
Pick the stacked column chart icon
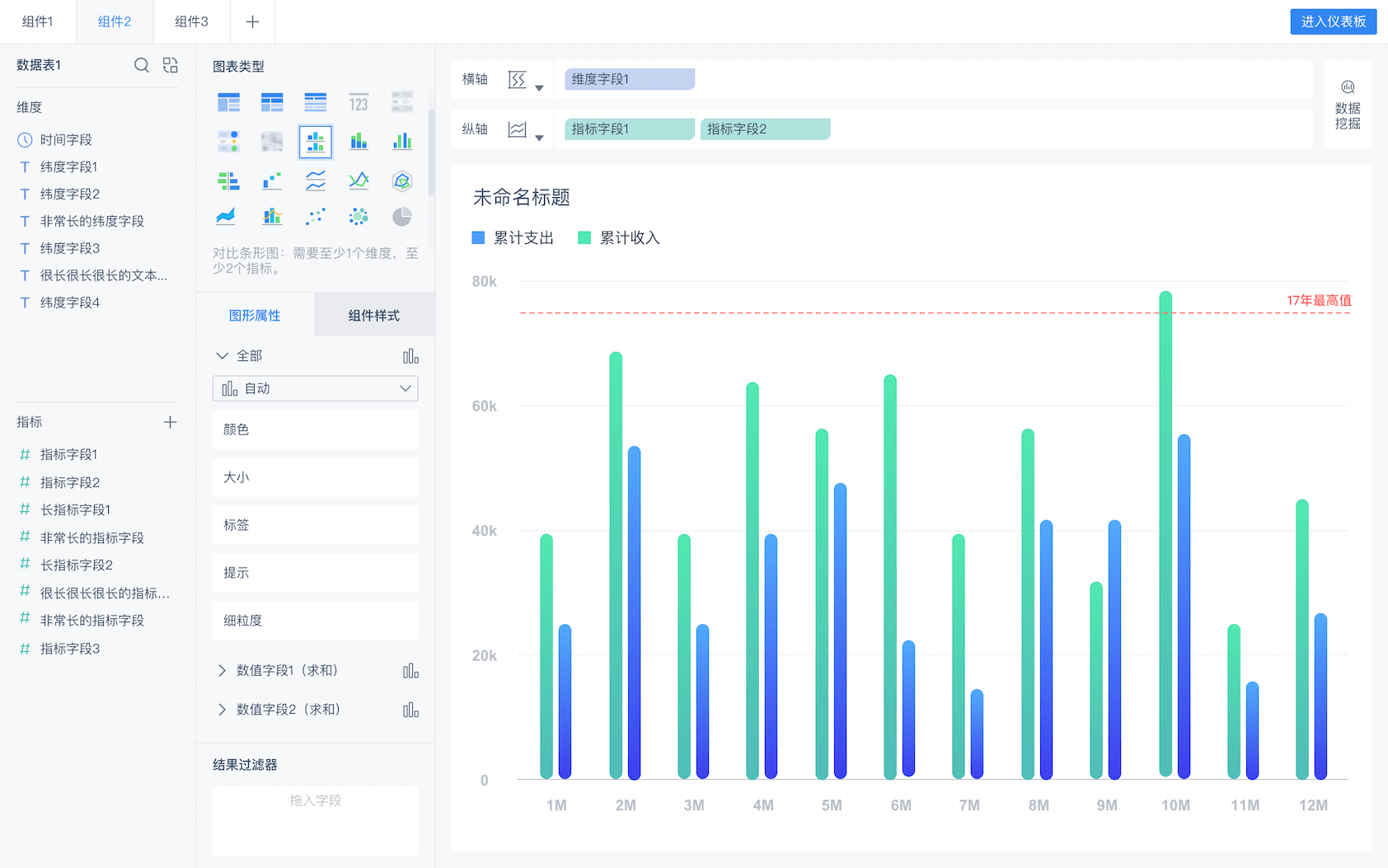click(359, 142)
